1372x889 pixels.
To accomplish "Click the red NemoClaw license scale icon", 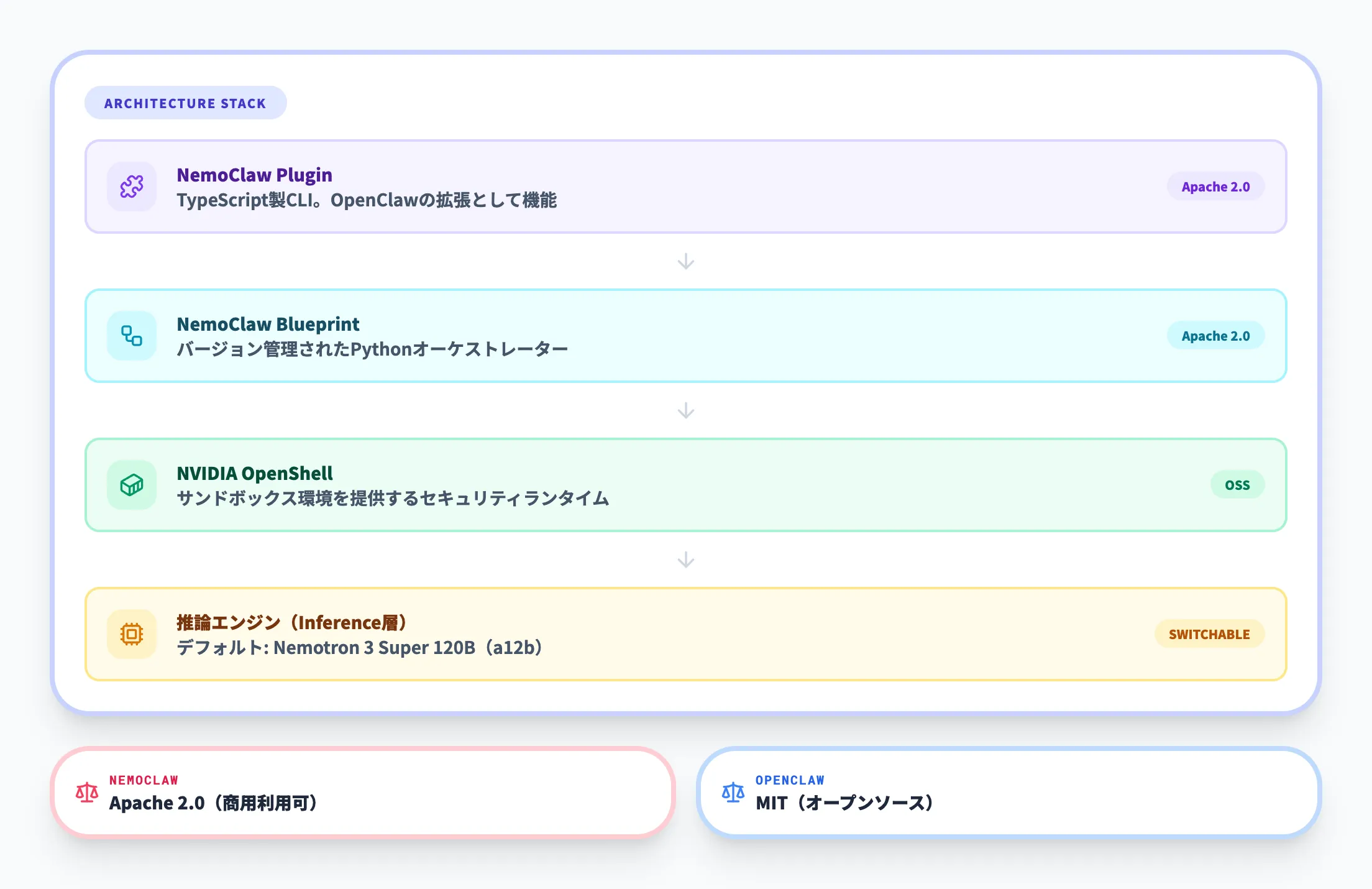I will coord(86,791).
